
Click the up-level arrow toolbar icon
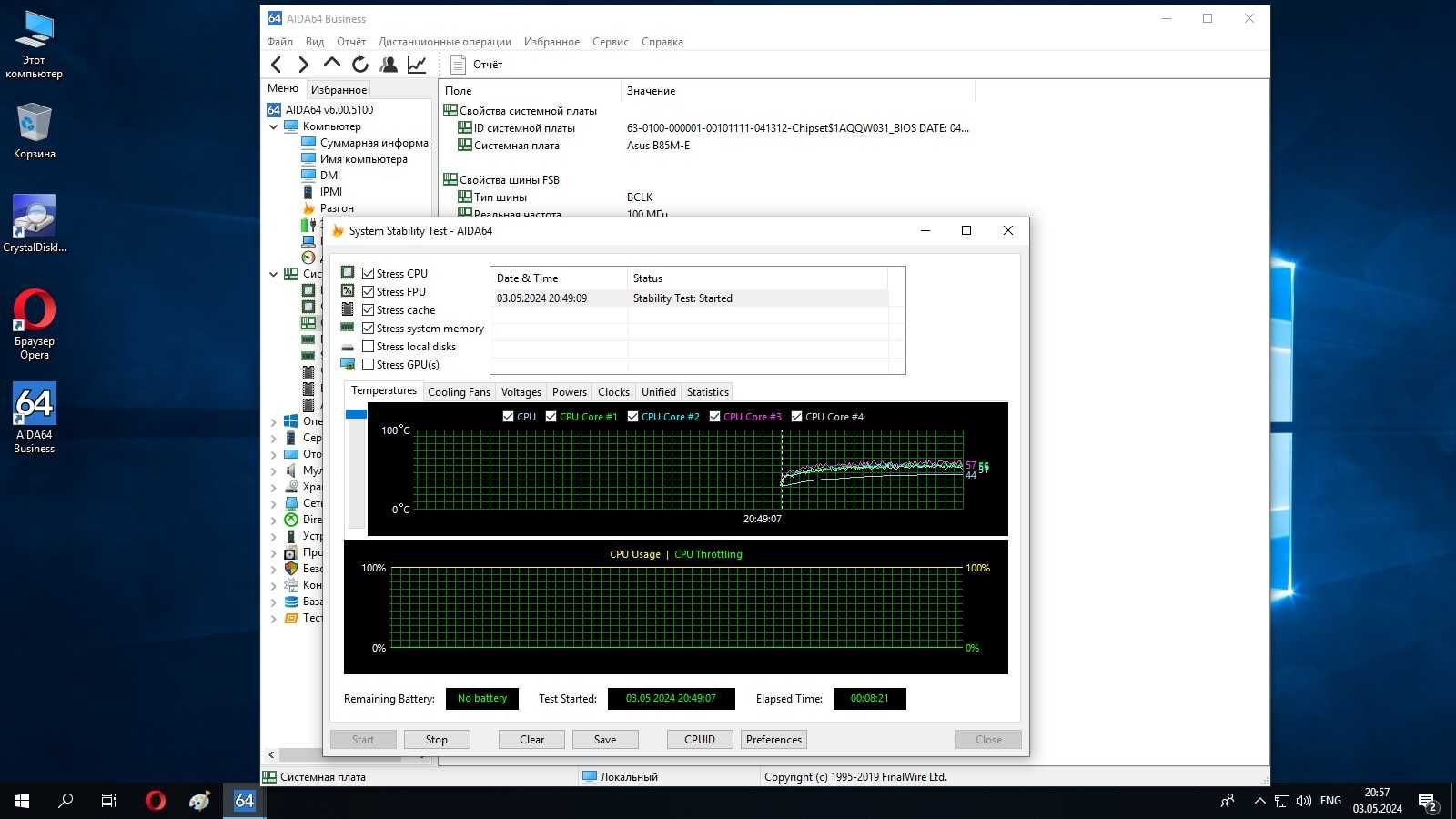click(332, 64)
